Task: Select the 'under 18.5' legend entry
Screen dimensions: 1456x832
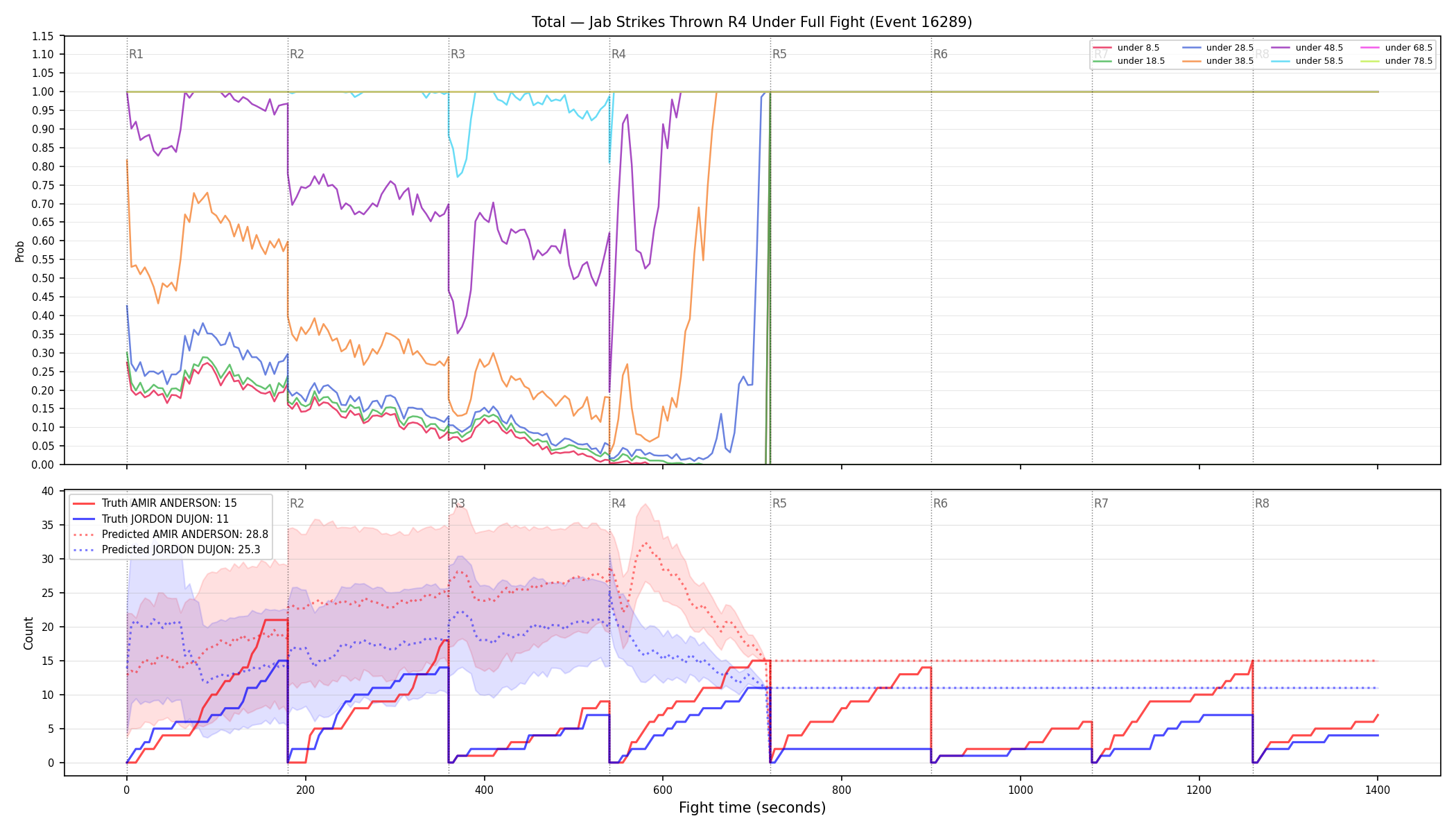Action: (x=1128, y=61)
